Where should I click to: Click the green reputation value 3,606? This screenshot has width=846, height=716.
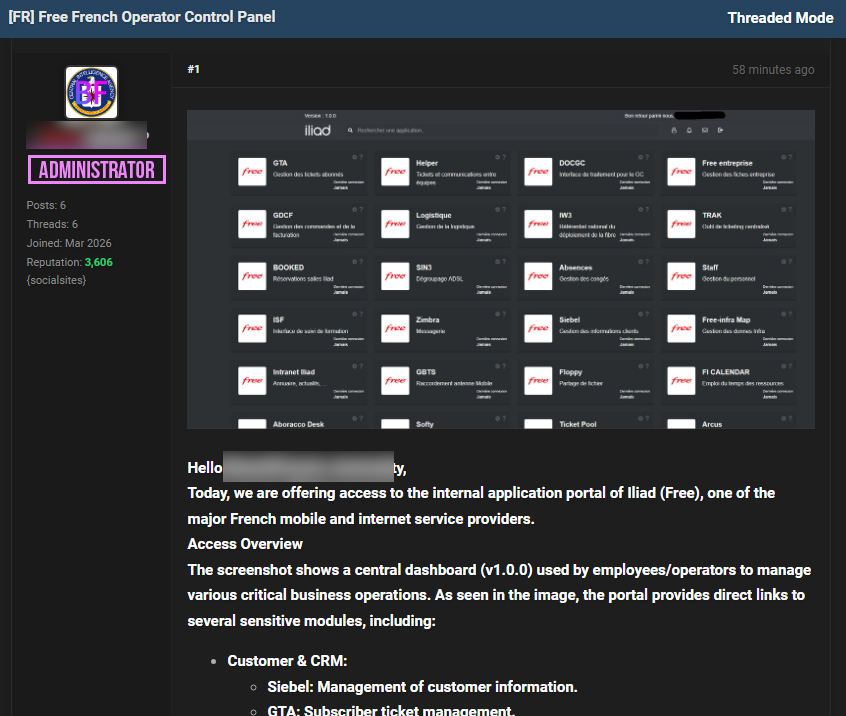coord(99,262)
